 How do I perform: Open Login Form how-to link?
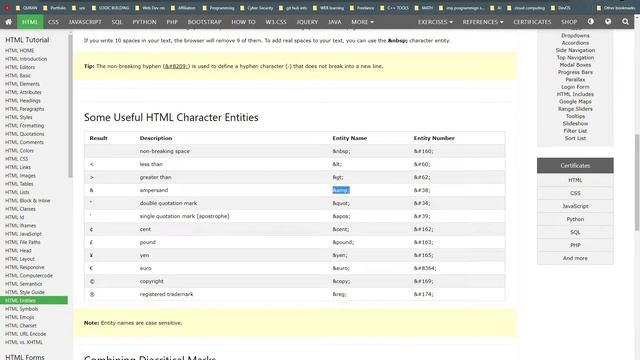pos(575,87)
